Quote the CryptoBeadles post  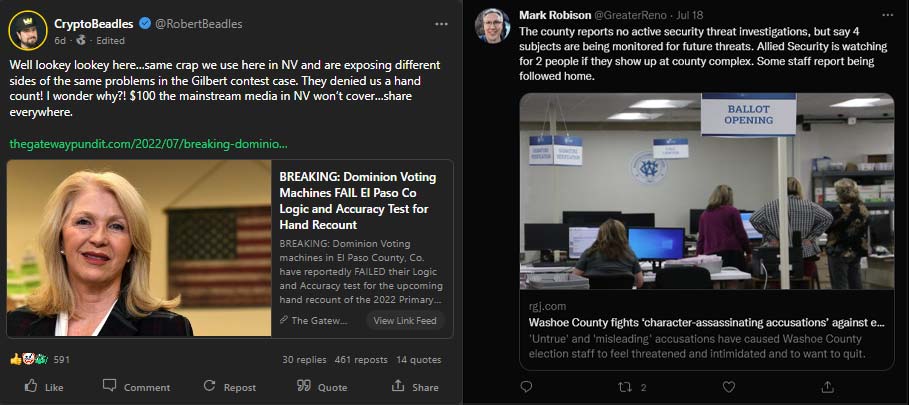(x=304, y=386)
